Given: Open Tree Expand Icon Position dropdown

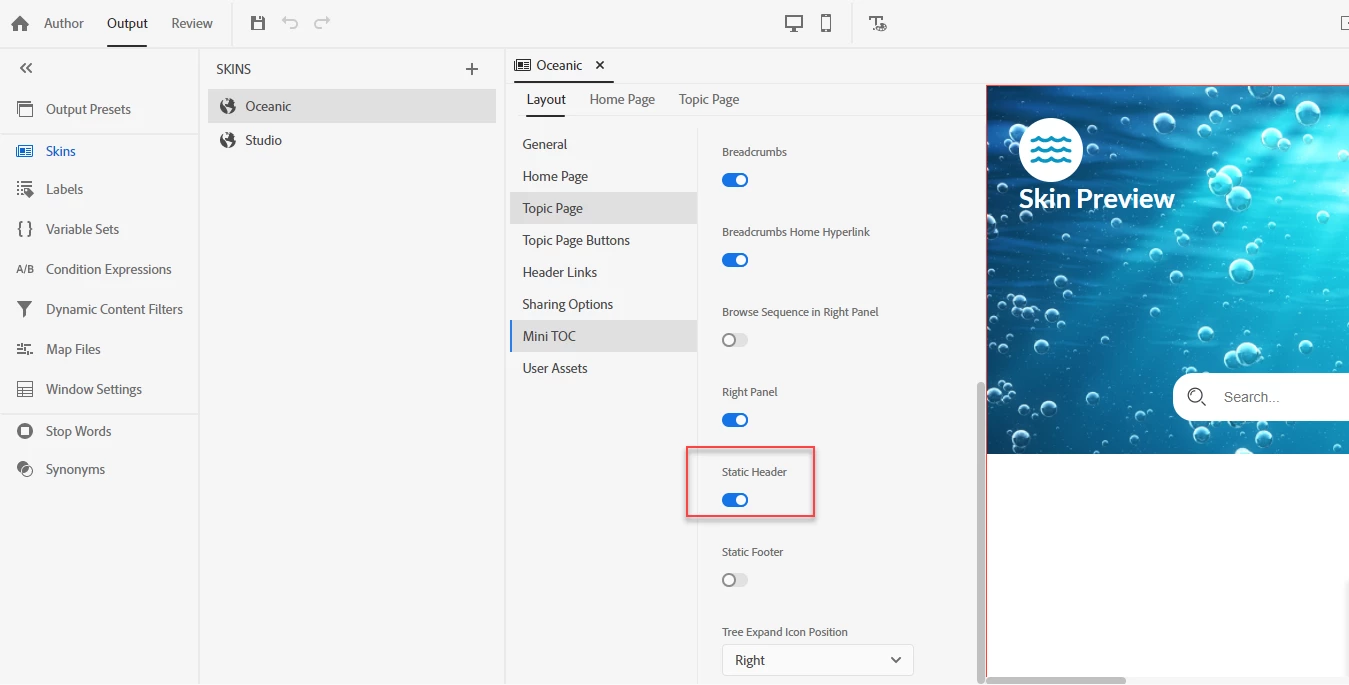Looking at the screenshot, I should click(x=818, y=660).
